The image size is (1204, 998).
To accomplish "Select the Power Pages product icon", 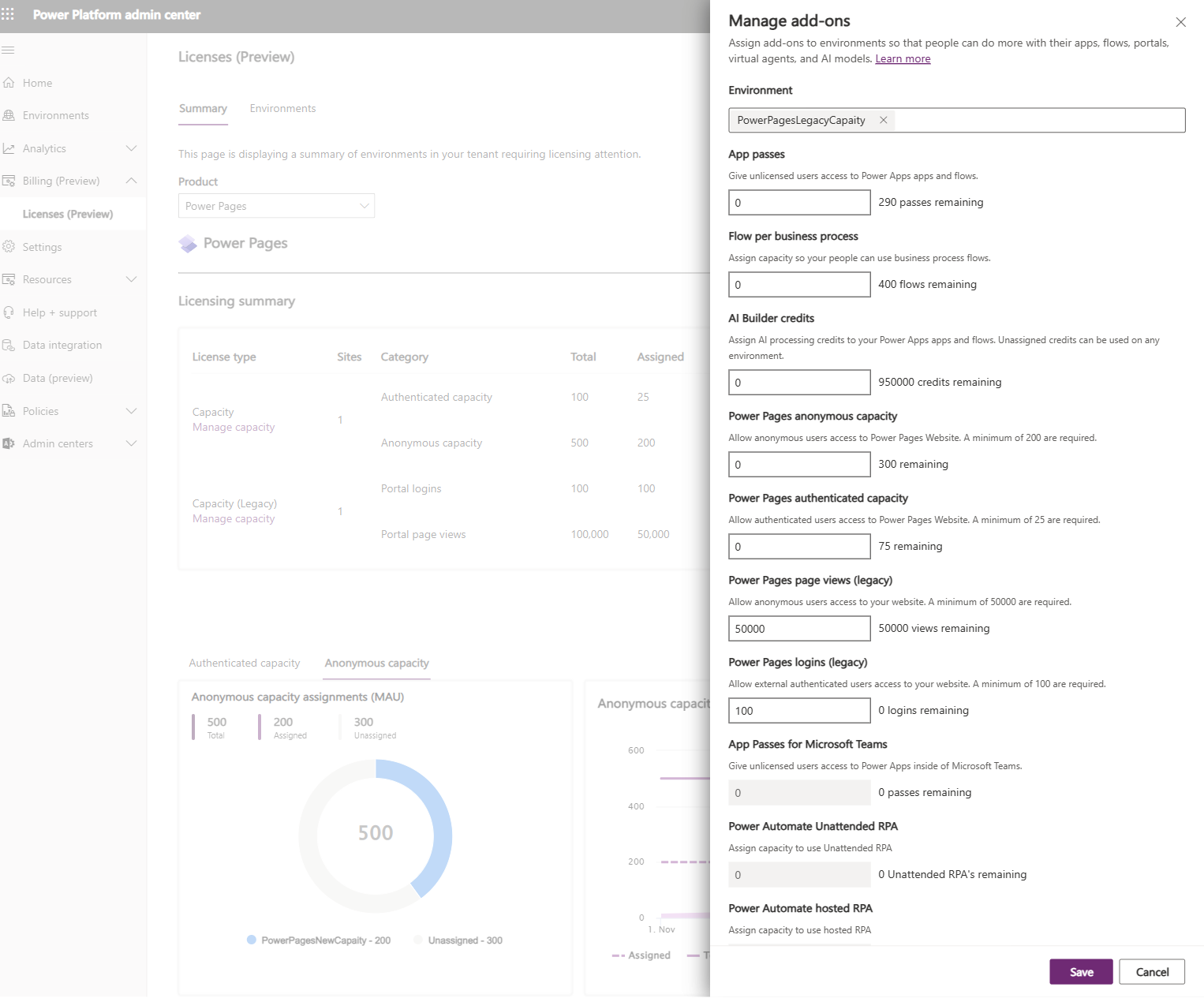I will tap(188, 243).
